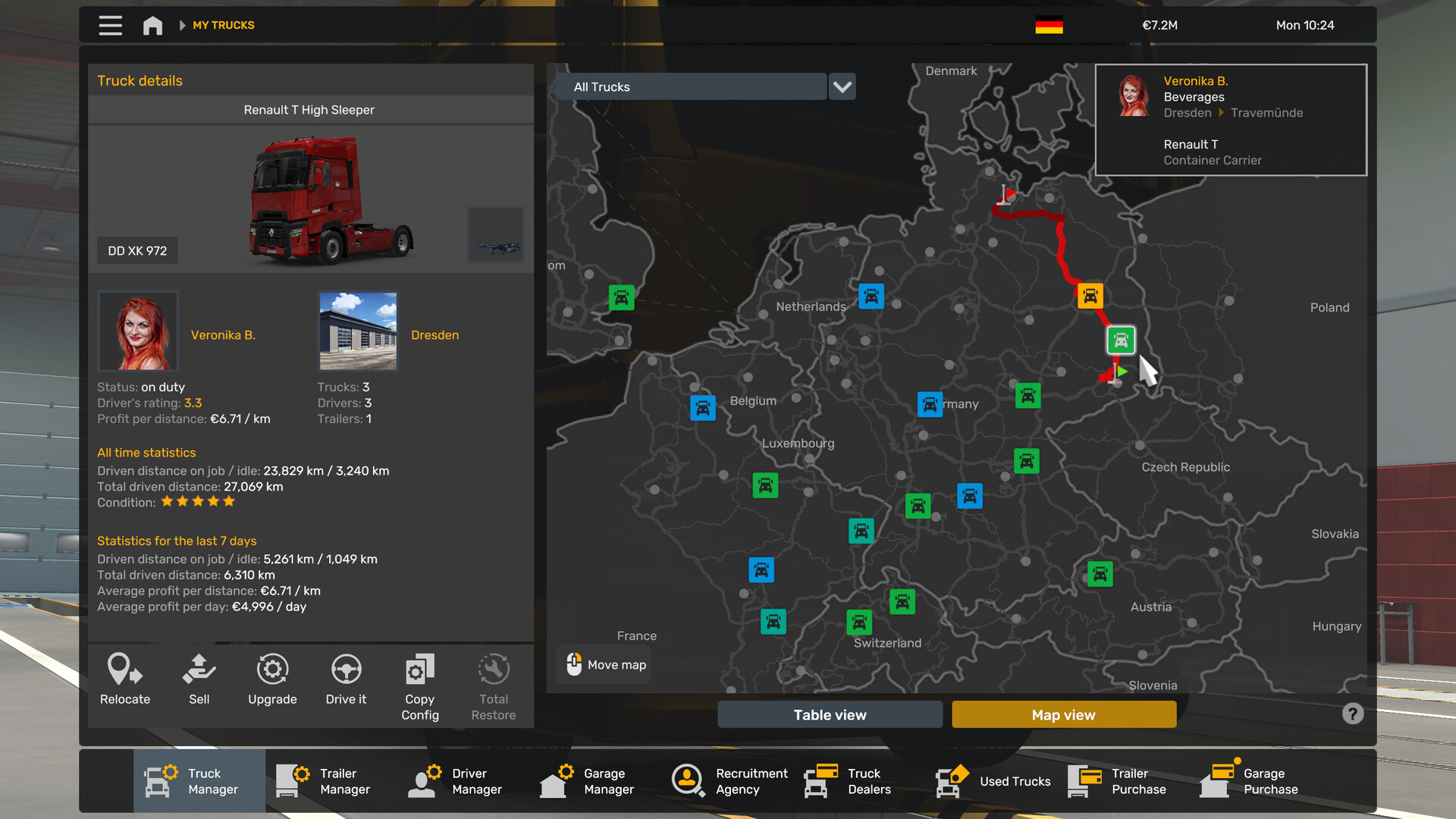Enable Map view mode
This screenshot has height=819, width=1456.
tap(1063, 714)
